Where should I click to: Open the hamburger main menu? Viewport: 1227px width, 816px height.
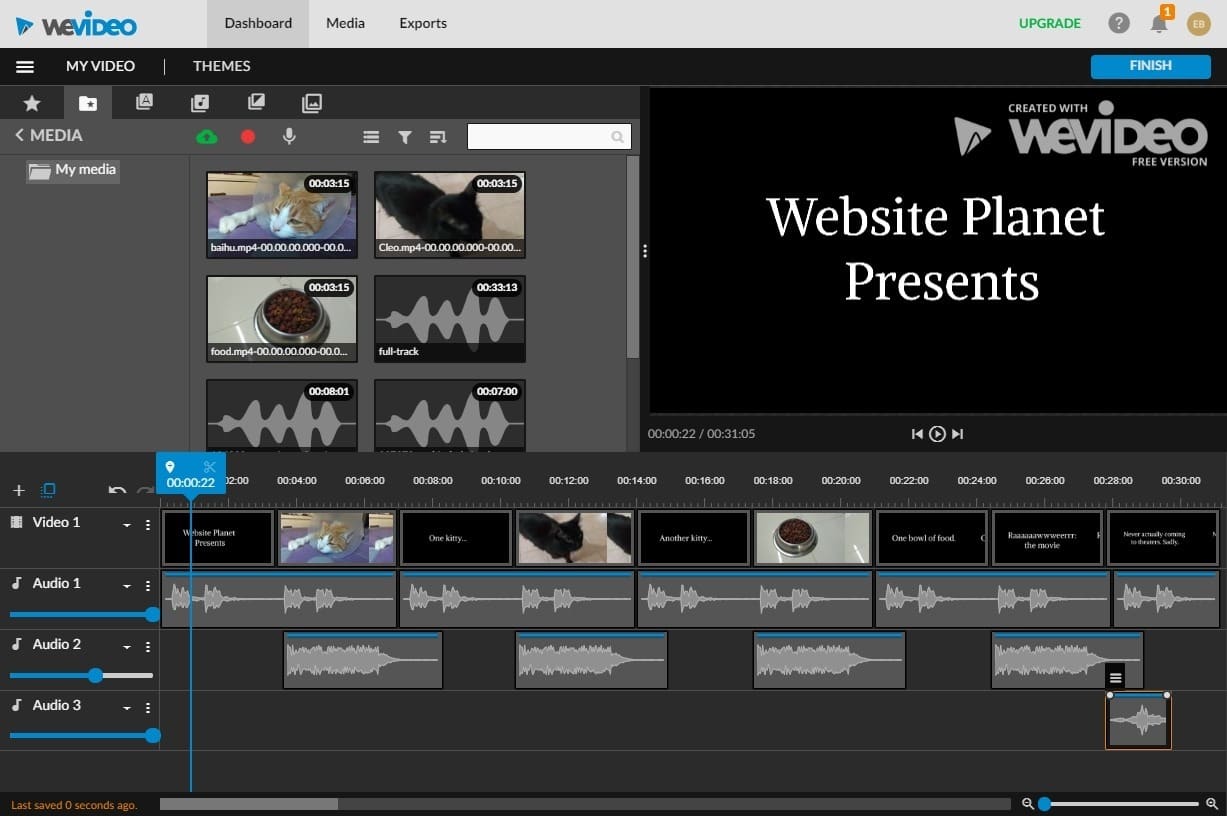[25, 66]
